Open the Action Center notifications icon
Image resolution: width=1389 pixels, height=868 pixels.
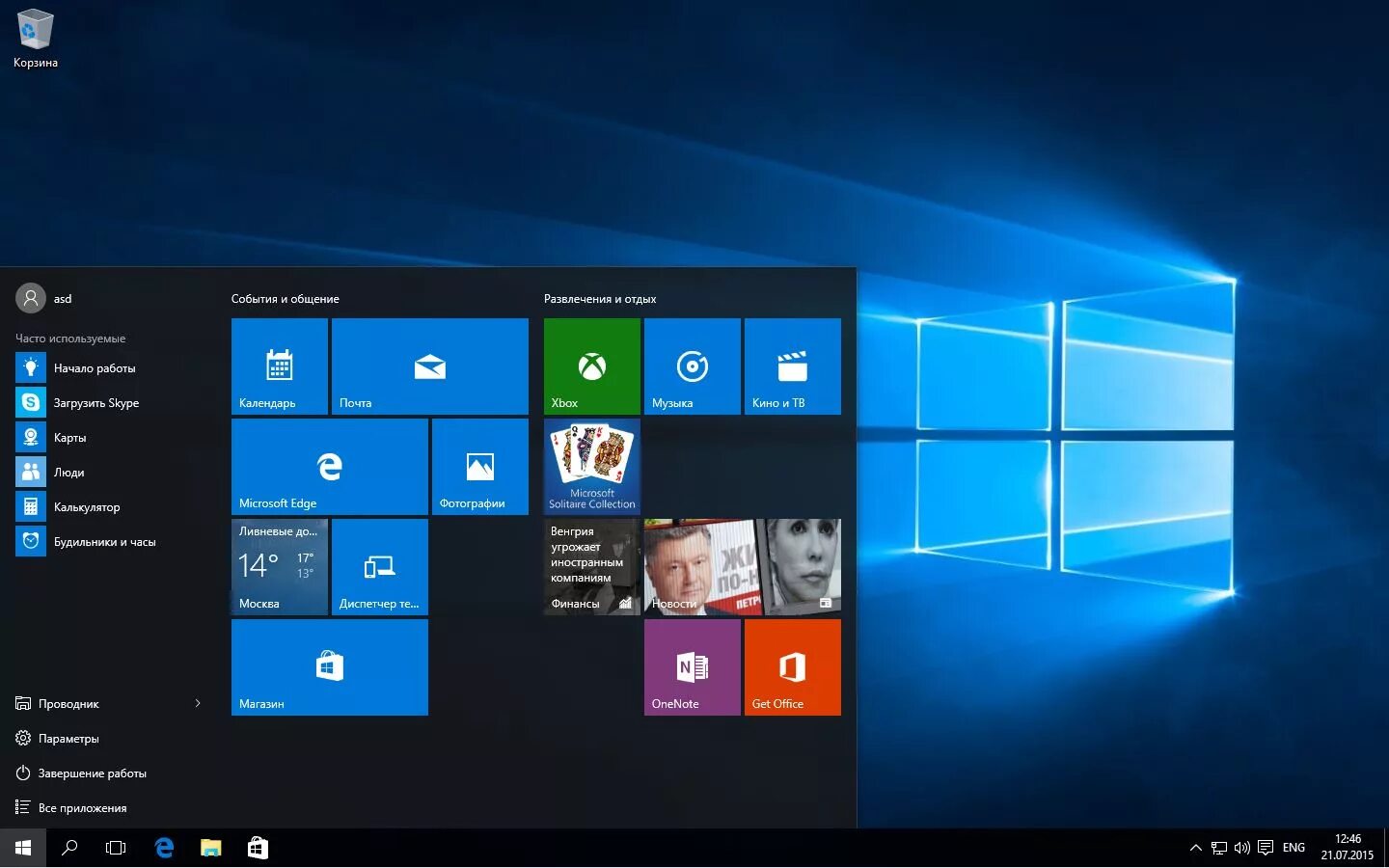click(x=1266, y=848)
